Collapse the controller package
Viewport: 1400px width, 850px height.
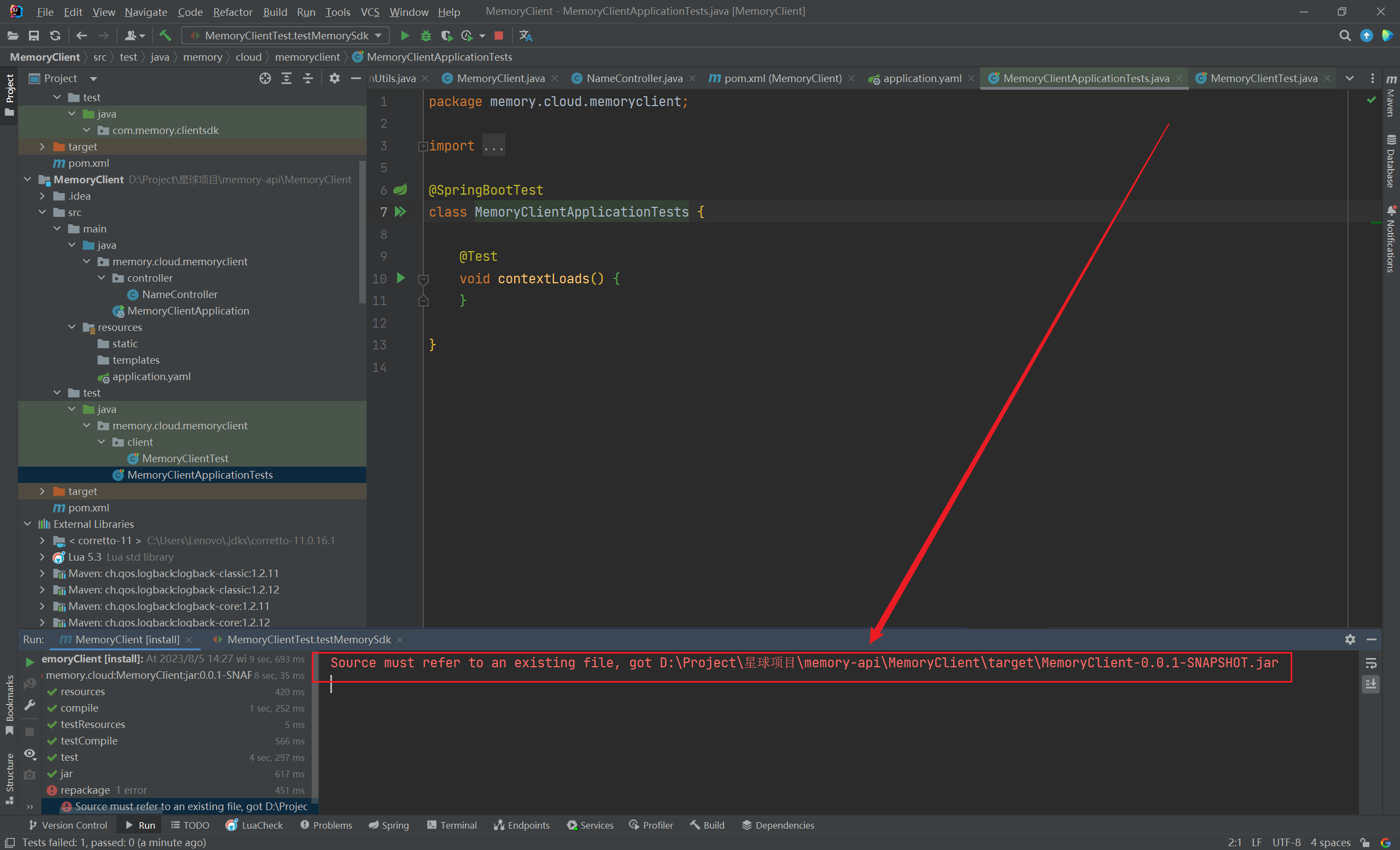101,278
